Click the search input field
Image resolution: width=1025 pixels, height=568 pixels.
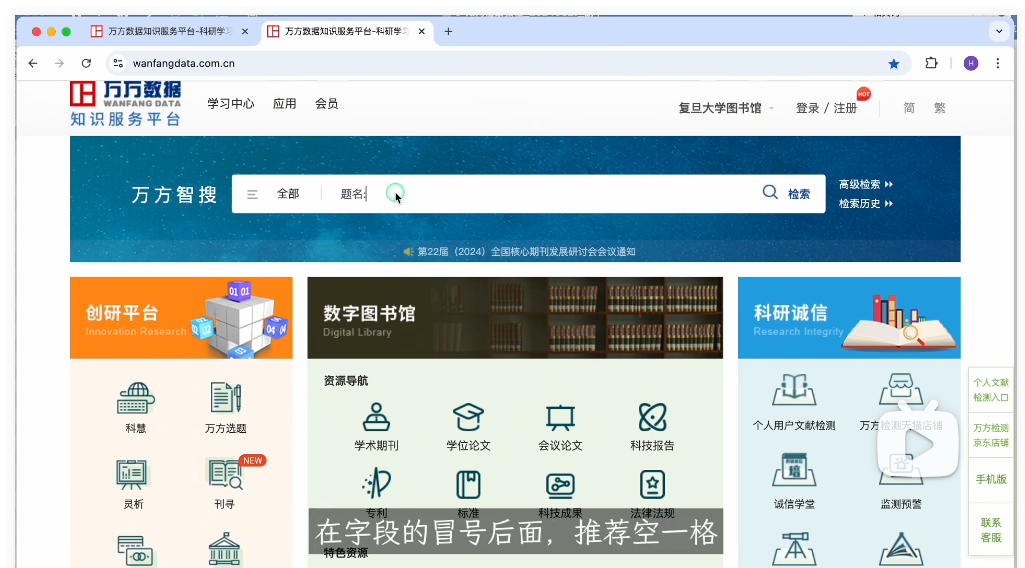tap(543, 193)
